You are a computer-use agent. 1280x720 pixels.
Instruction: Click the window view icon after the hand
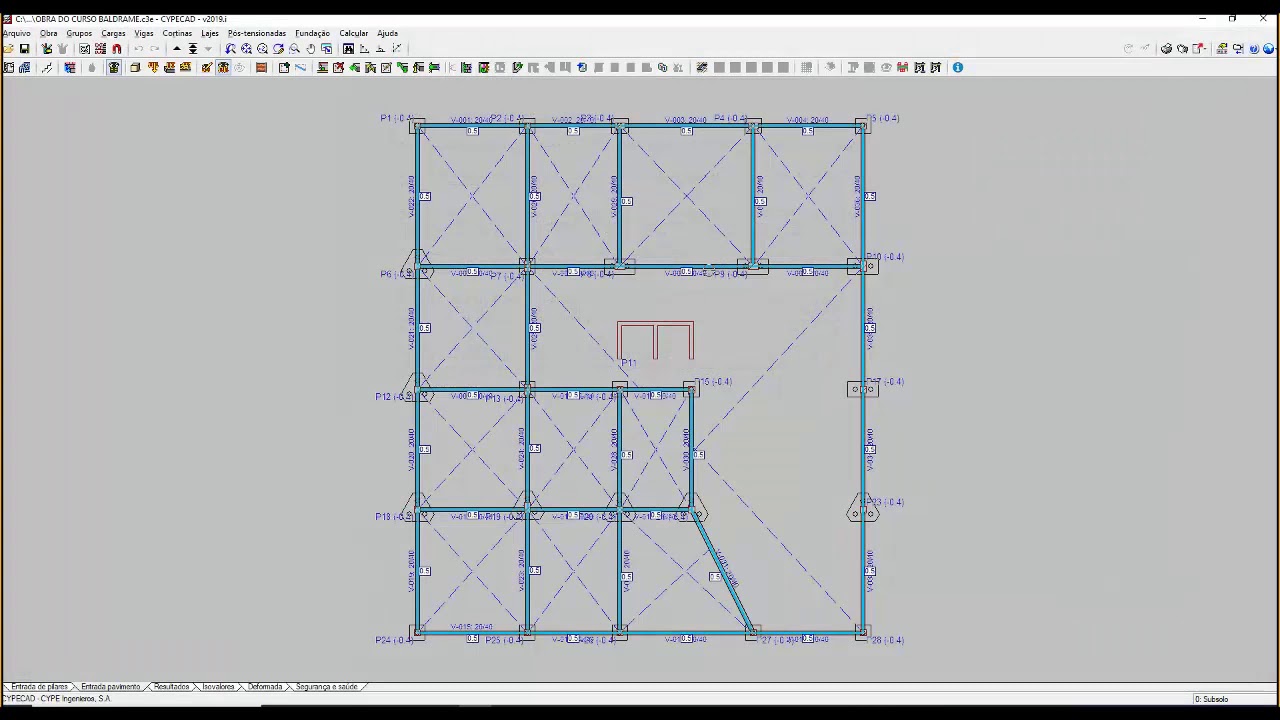(326, 48)
